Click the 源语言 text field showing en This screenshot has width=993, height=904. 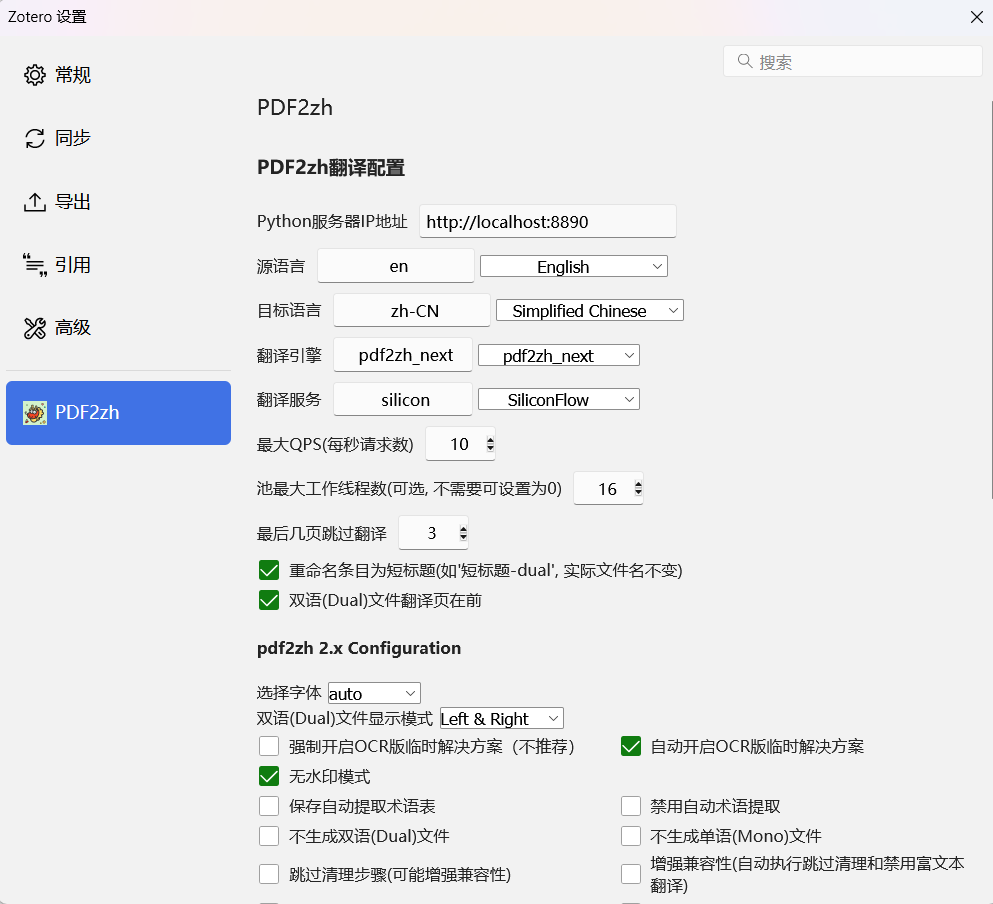coord(396,266)
